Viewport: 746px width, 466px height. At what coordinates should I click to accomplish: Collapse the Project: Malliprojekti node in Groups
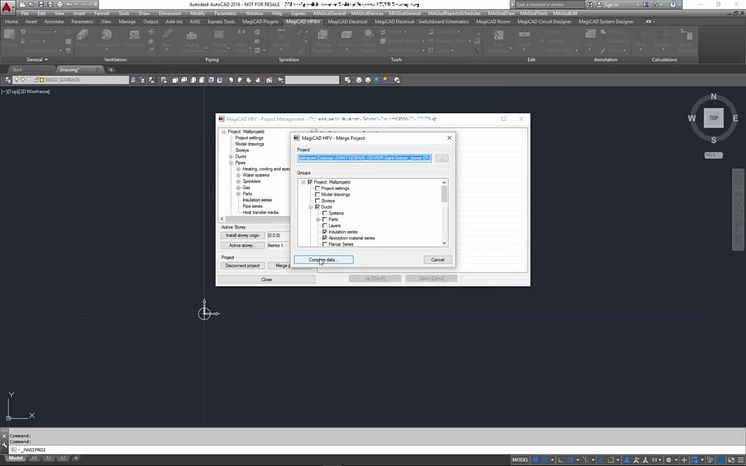tap(303, 182)
